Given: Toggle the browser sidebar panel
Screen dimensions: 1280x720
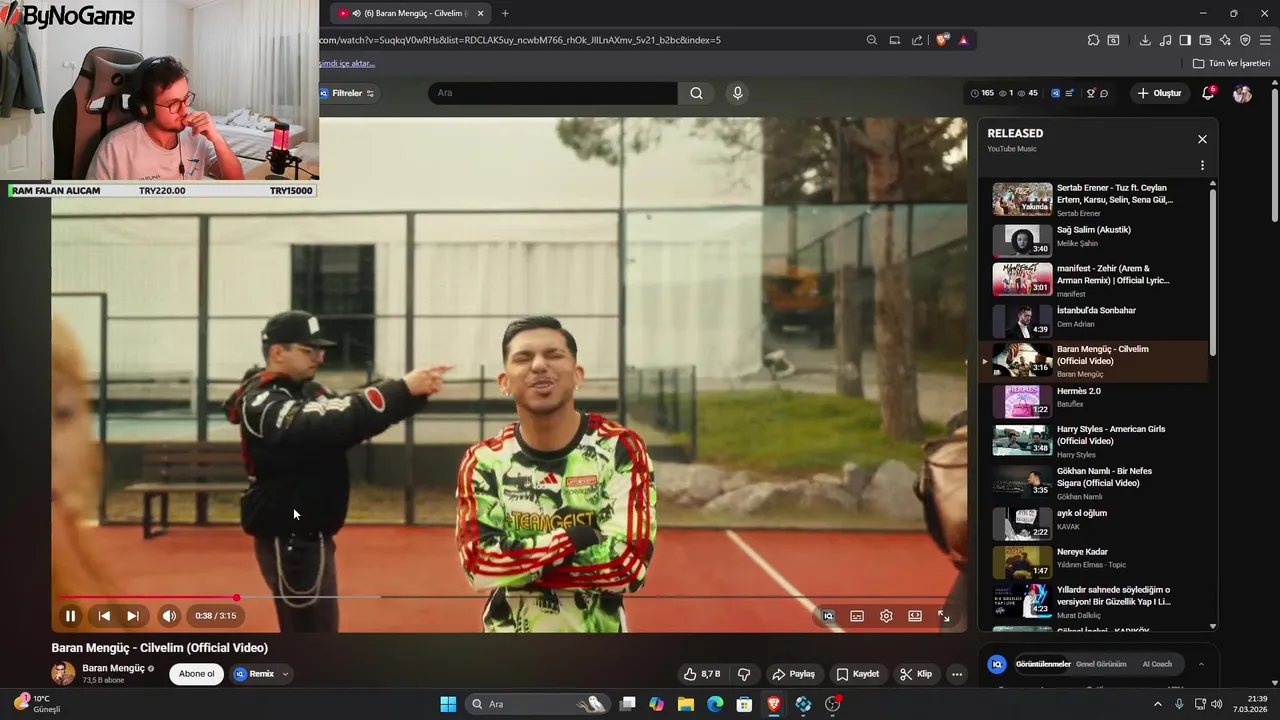Looking at the screenshot, I should pos(1185,40).
